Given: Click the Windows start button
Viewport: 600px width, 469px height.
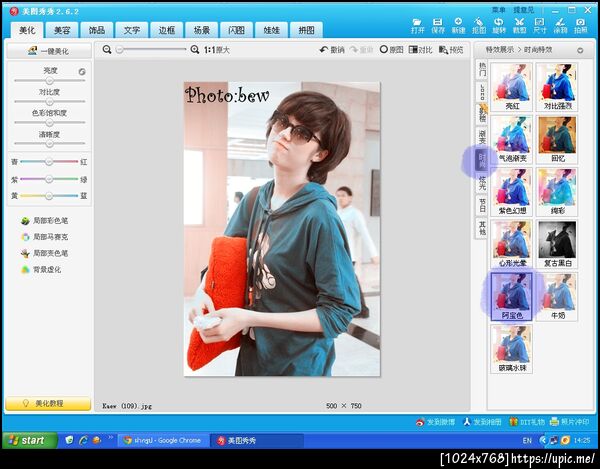Looking at the screenshot, I should click(x=30, y=440).
